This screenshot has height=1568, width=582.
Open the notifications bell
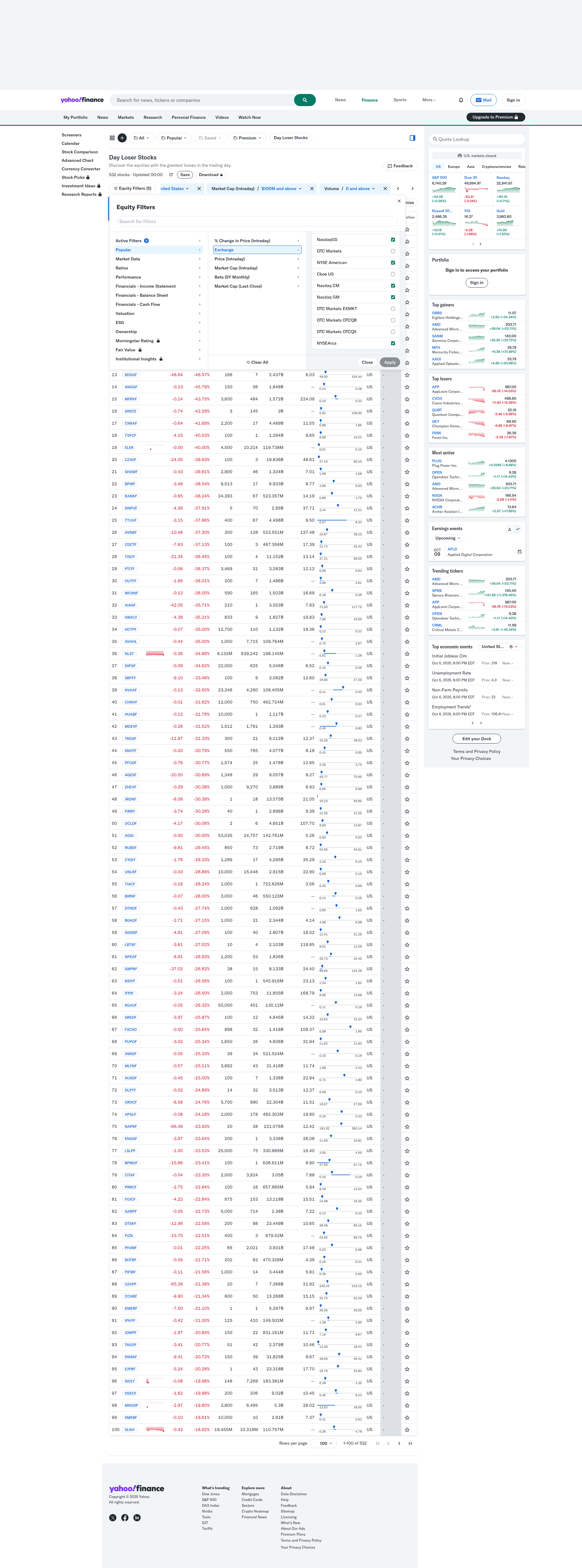[x=461, y=100]
